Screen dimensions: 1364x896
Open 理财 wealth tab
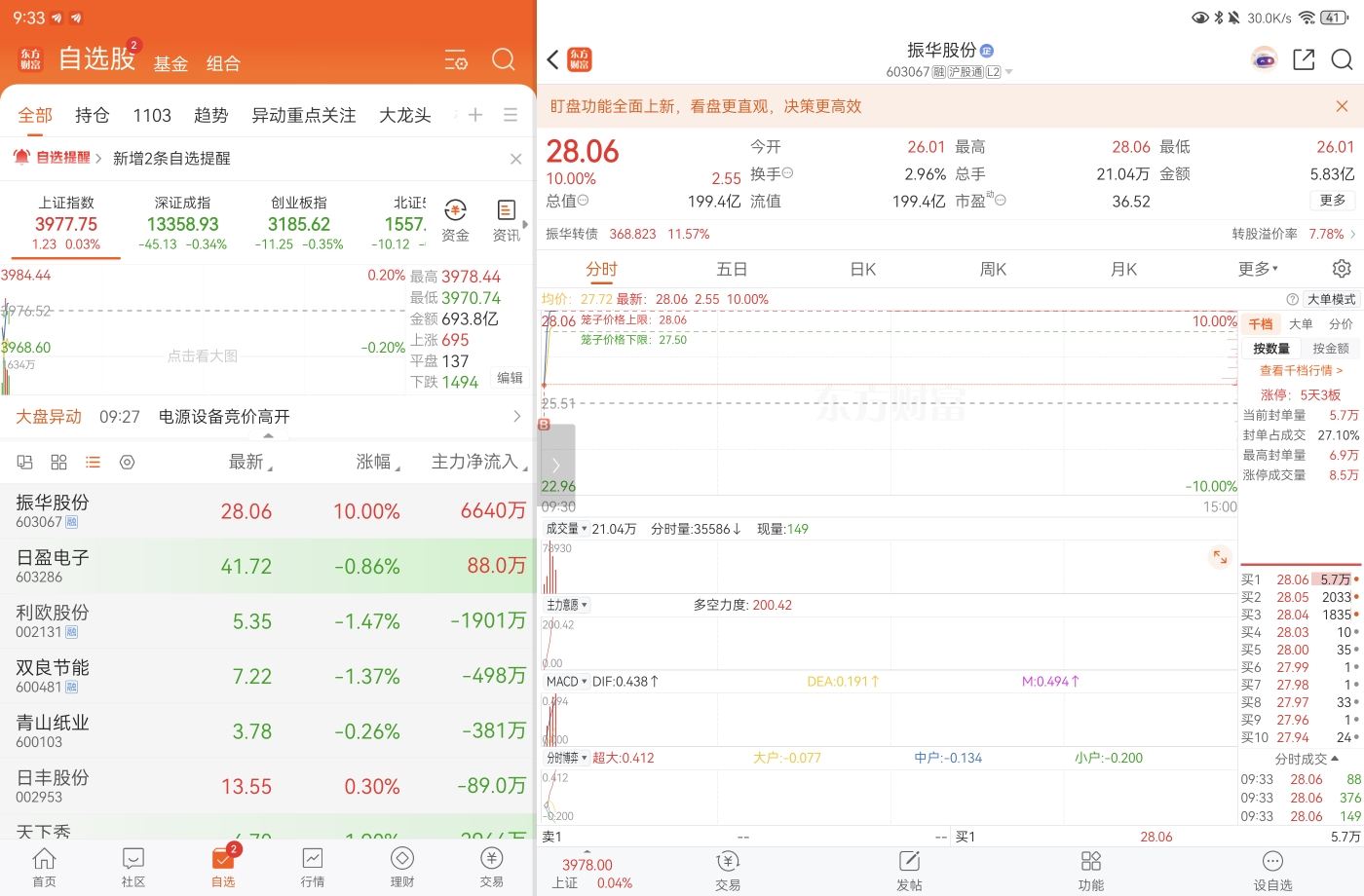point(402,867)
